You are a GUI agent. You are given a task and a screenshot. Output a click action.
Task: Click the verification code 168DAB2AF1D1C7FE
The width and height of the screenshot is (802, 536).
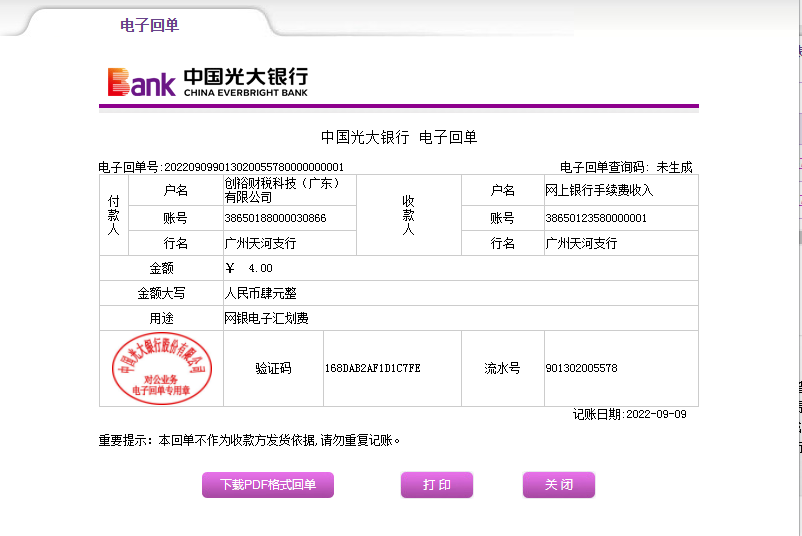click(372, 369)
